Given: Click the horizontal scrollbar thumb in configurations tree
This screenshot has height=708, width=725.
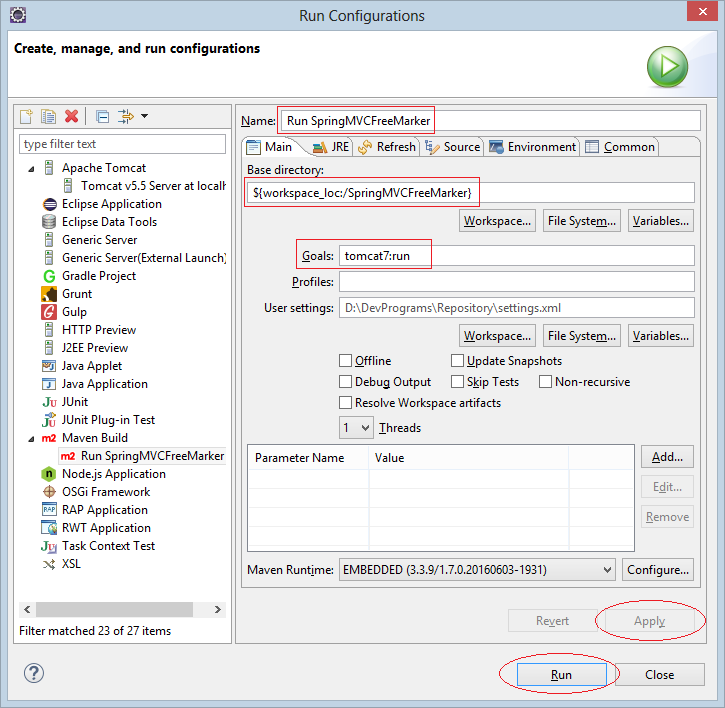Looking at the screenshot, I should coord(114,609).
